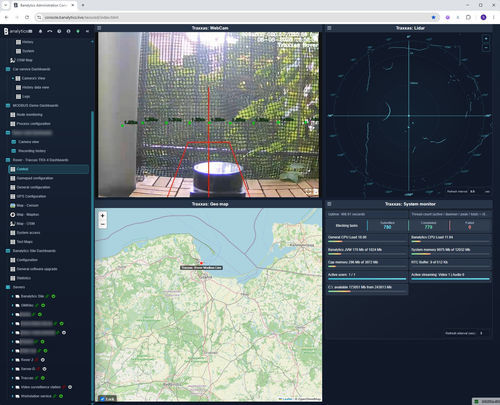Open the Control dashboard item
This screenshot has width=500, height=405.
coord(49,169)
